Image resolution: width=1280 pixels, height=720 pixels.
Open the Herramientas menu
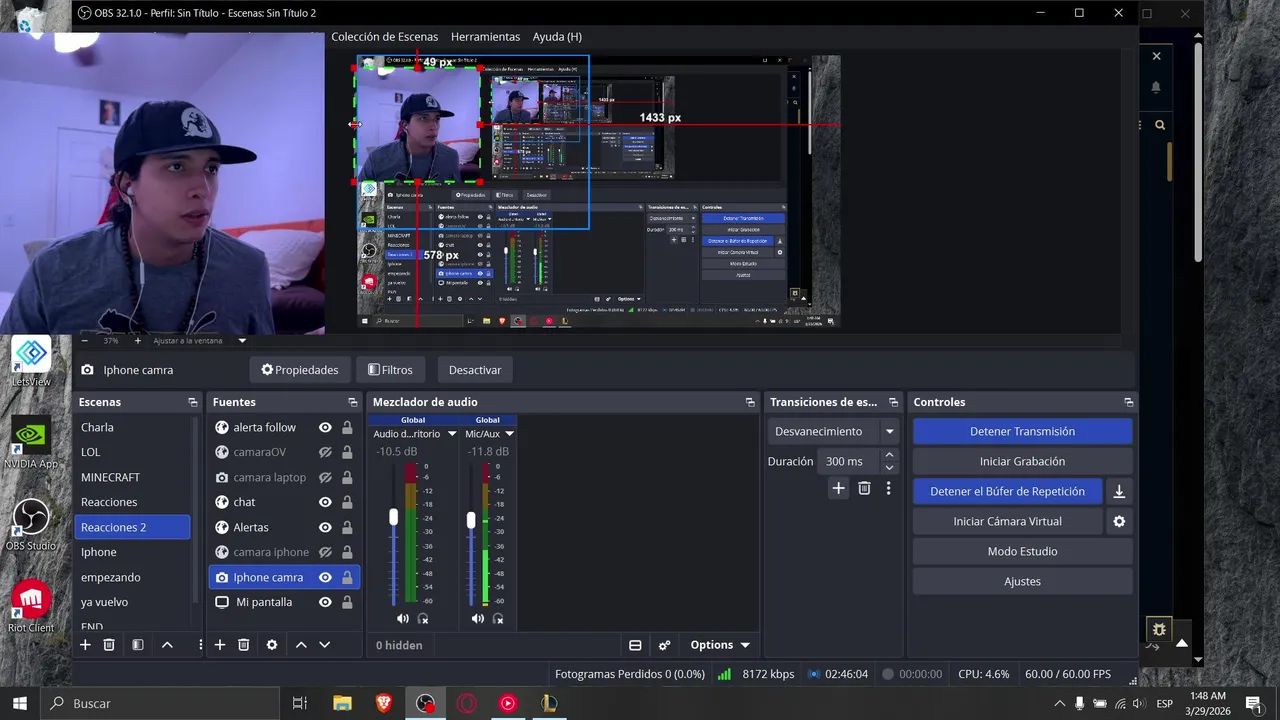coord(485,37)
